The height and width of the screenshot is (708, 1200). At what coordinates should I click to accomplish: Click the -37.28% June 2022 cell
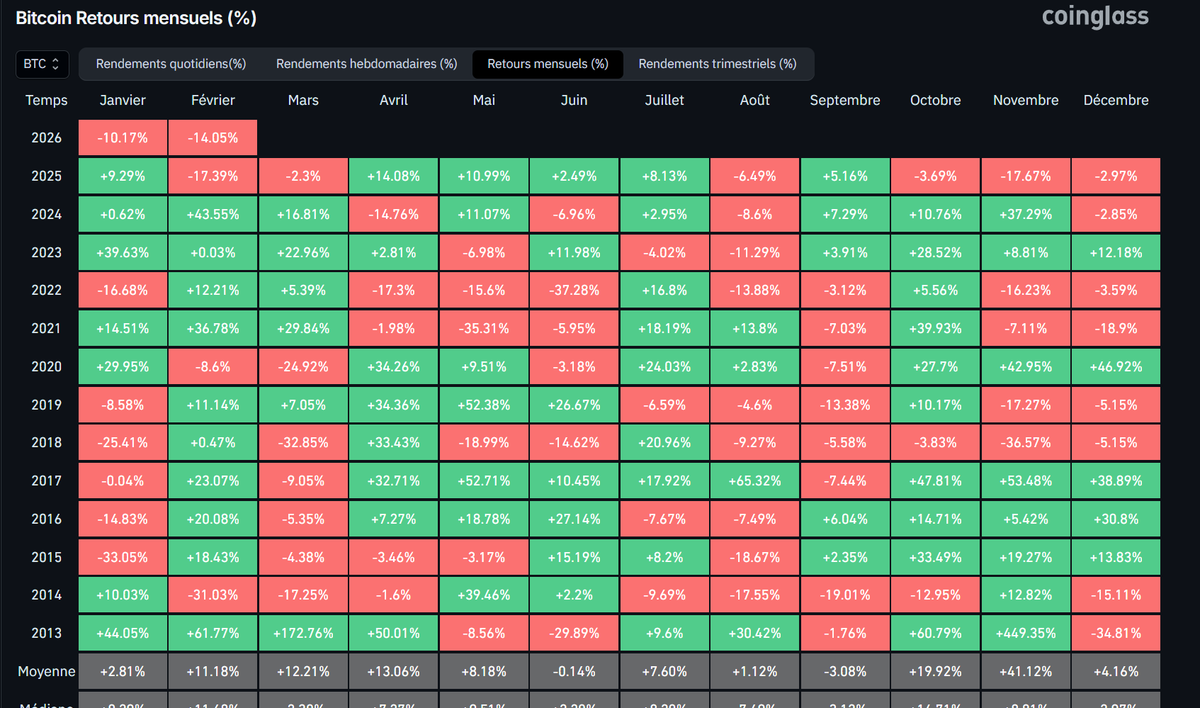pos(574,290)
